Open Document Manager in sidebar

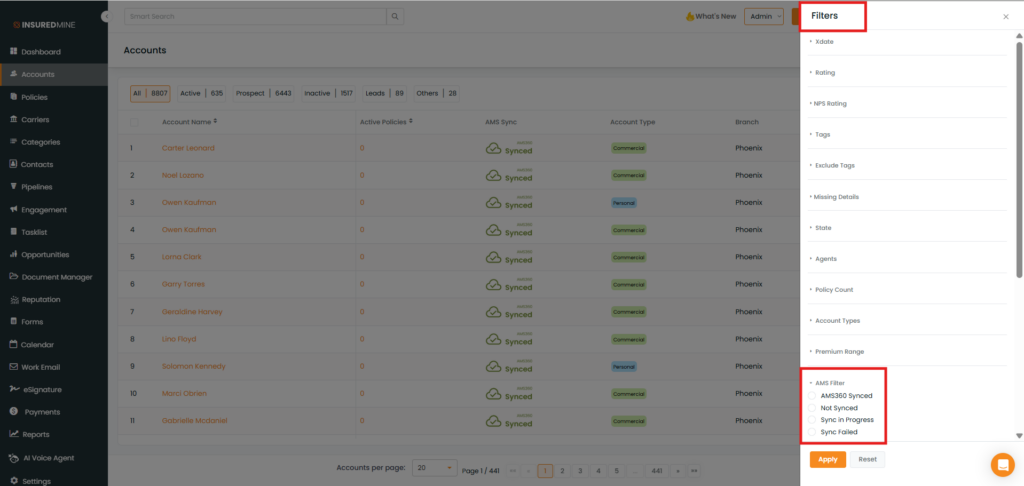pos(56,277)
